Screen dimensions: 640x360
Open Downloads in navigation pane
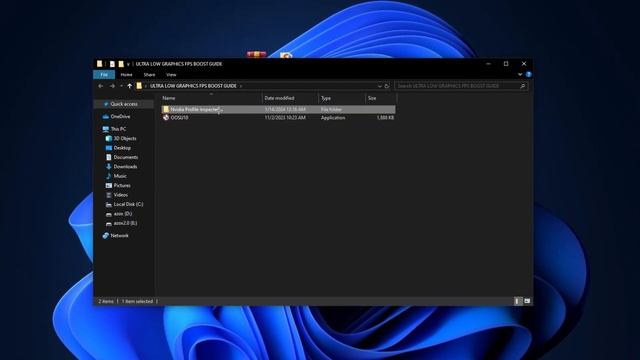(x=125, y=167)
